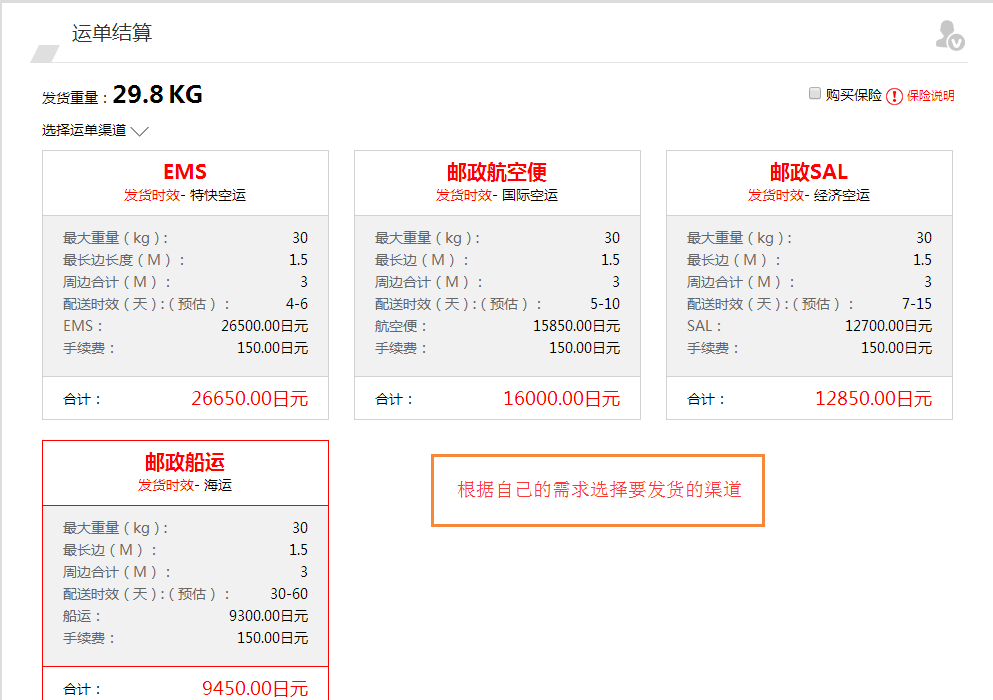Expand the 选择运单渠道 chevron arrow
993x700 pixels.
pos(139,131)
